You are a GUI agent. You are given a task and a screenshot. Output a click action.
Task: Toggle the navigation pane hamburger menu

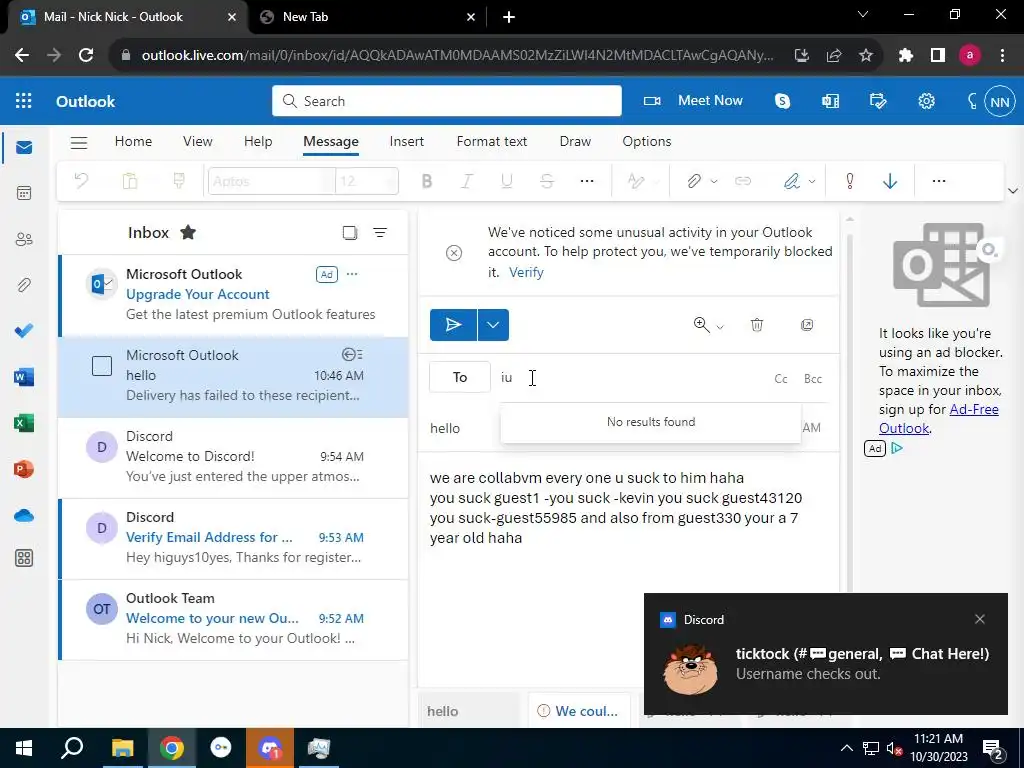tap(79, 142)
